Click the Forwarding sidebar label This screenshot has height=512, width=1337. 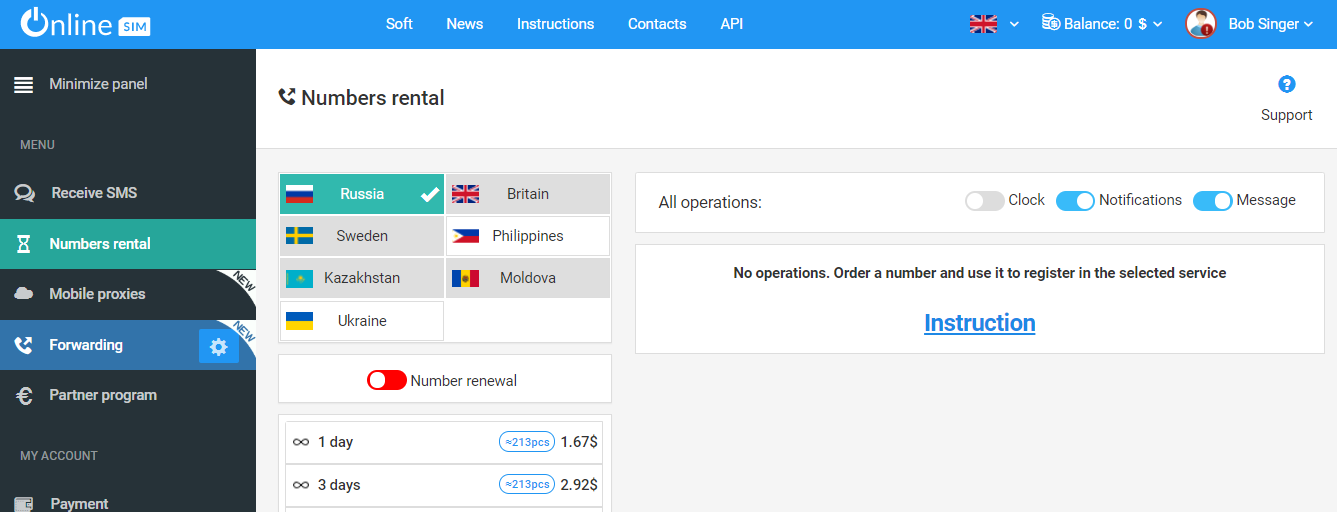pos(86,345)
